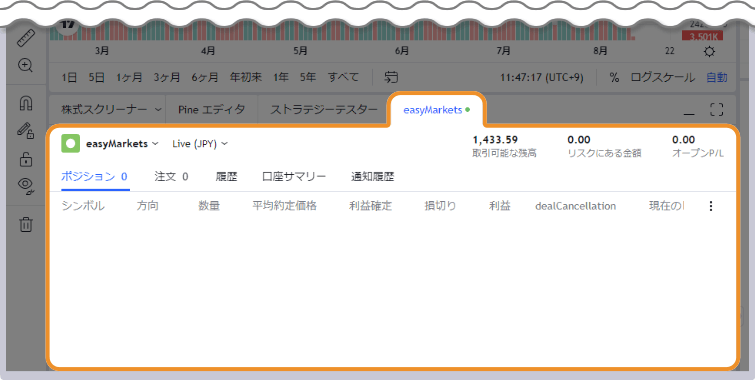The image size is (755, 380).
Task: Switch to the 口座サマリー tab
Action: click(x=294, y=177)
